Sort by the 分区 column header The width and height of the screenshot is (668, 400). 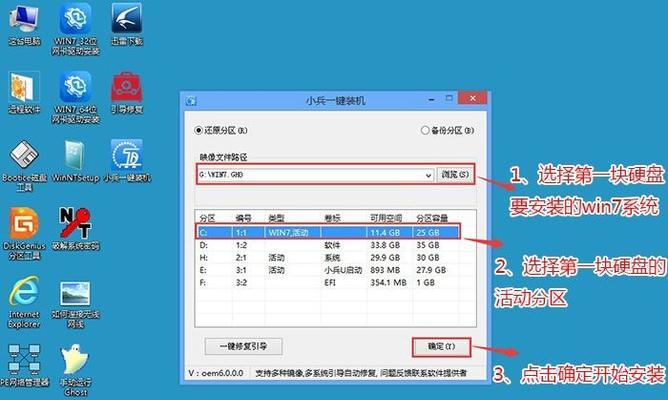(x=207, y=219)
